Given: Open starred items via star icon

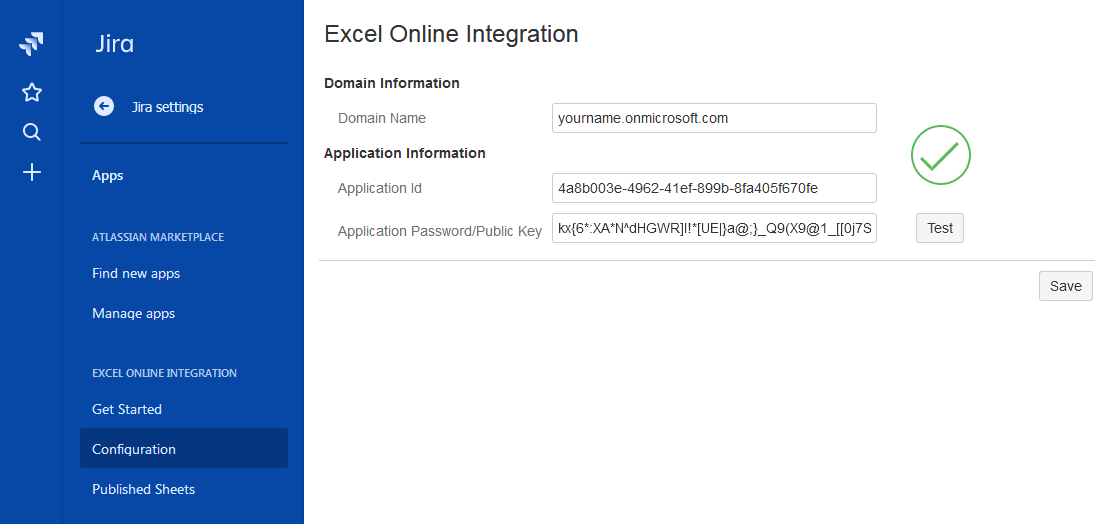Looking at the screenshot, I should (32, 93).
